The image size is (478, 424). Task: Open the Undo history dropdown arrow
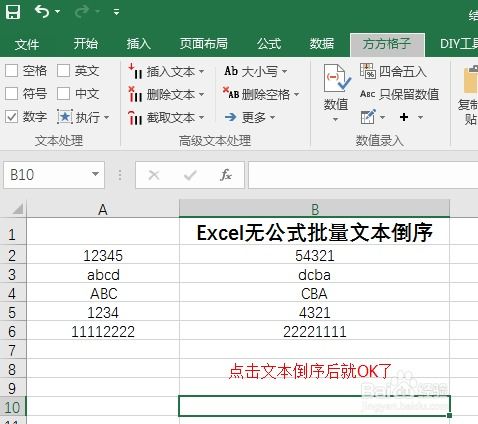coord(58,12)
